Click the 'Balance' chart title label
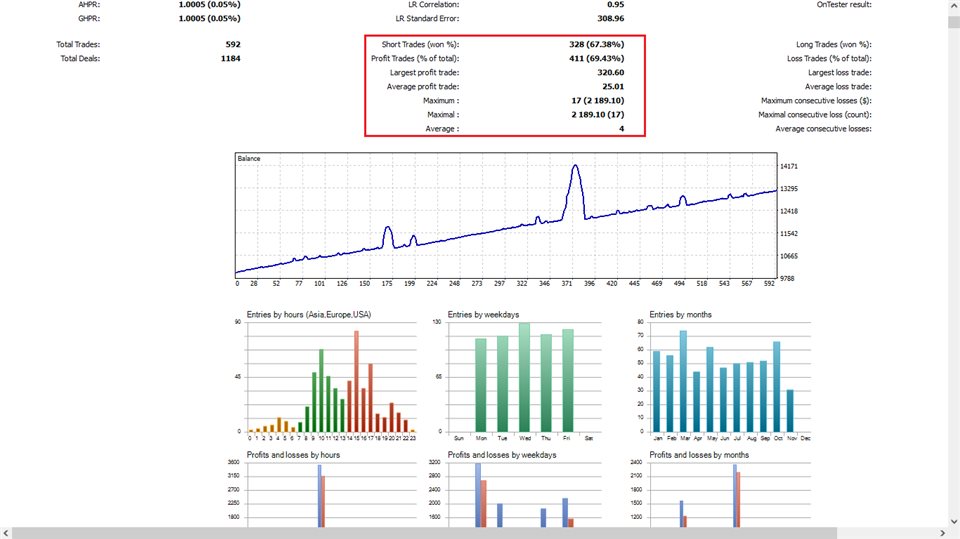 pos(249,159)
